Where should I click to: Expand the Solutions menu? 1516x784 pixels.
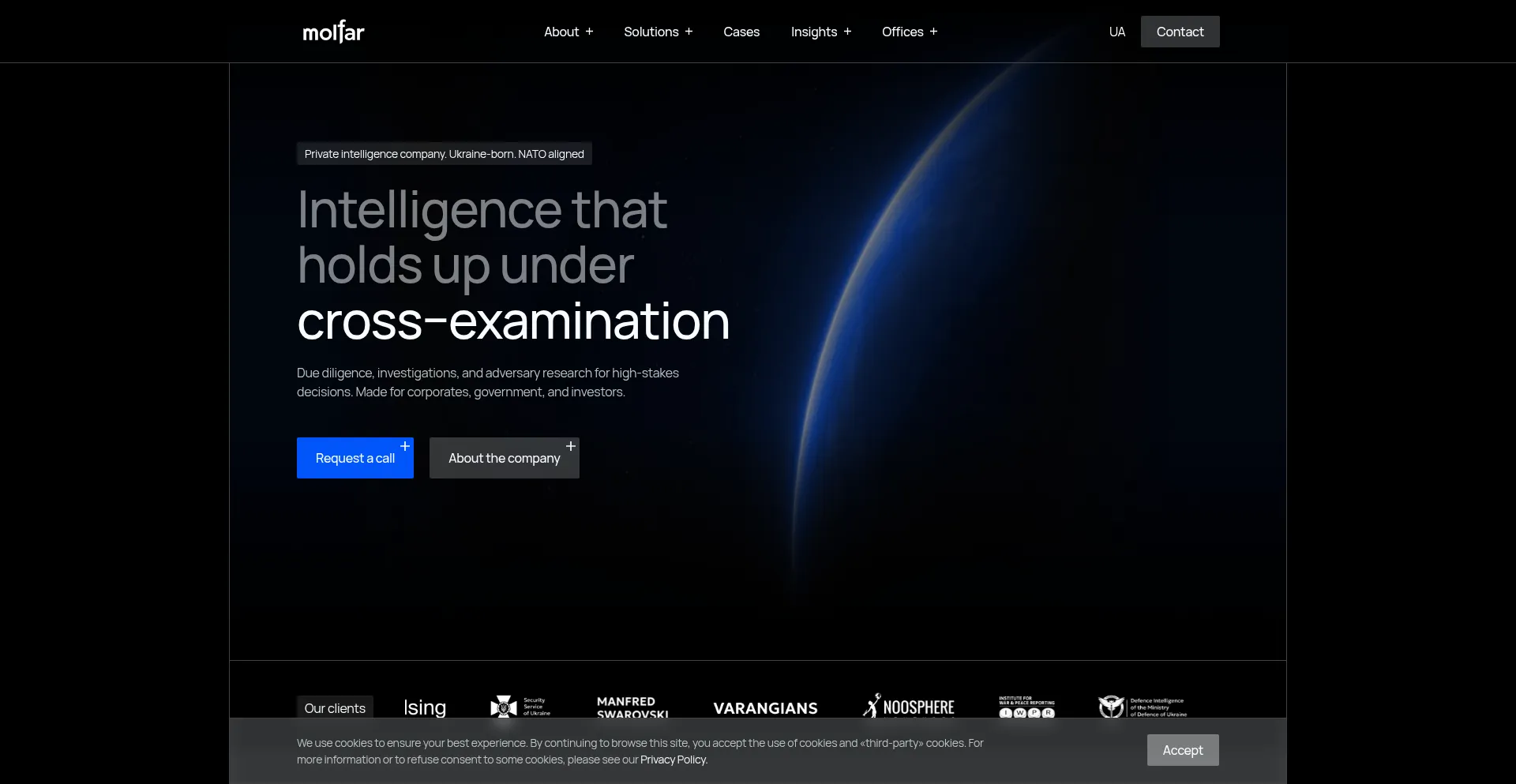(659, 32)
